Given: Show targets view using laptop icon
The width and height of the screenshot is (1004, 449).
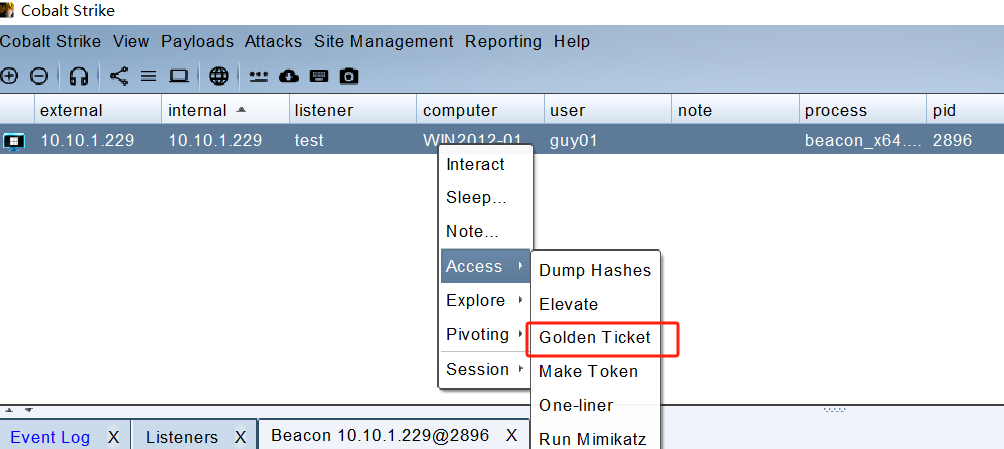Looking at the screenshot, I should 179,76.
